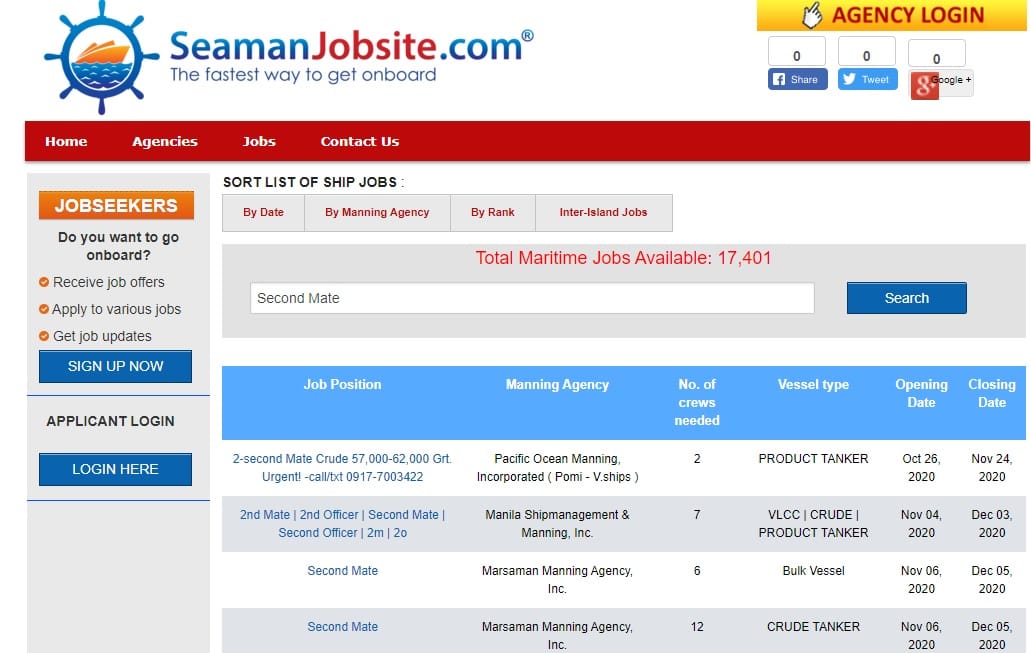
Task: Sort ship jobs By Manning Agency
Action: [x=377, y=212]
